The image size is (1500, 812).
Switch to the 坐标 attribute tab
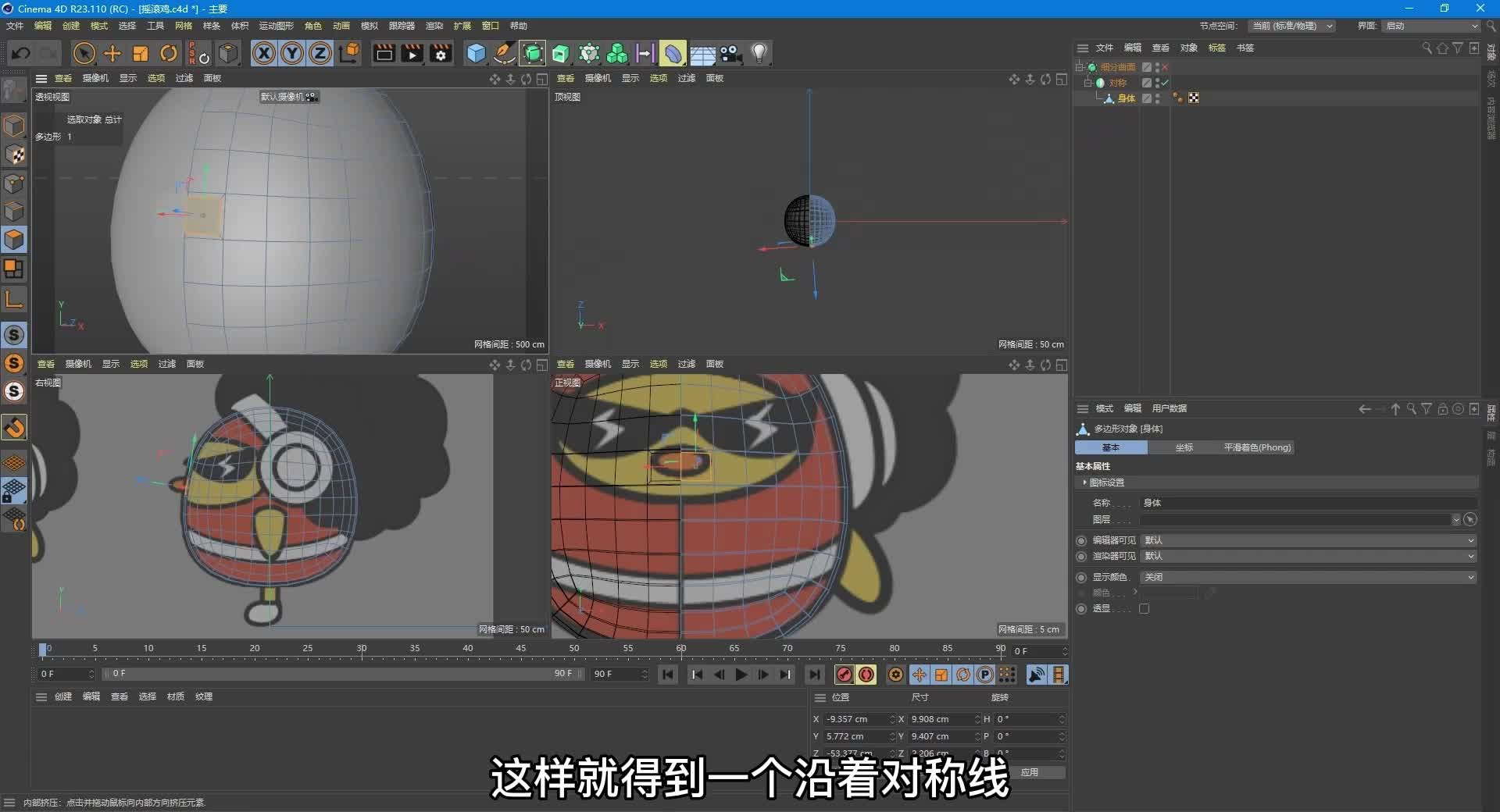[x=1184, y=447]
